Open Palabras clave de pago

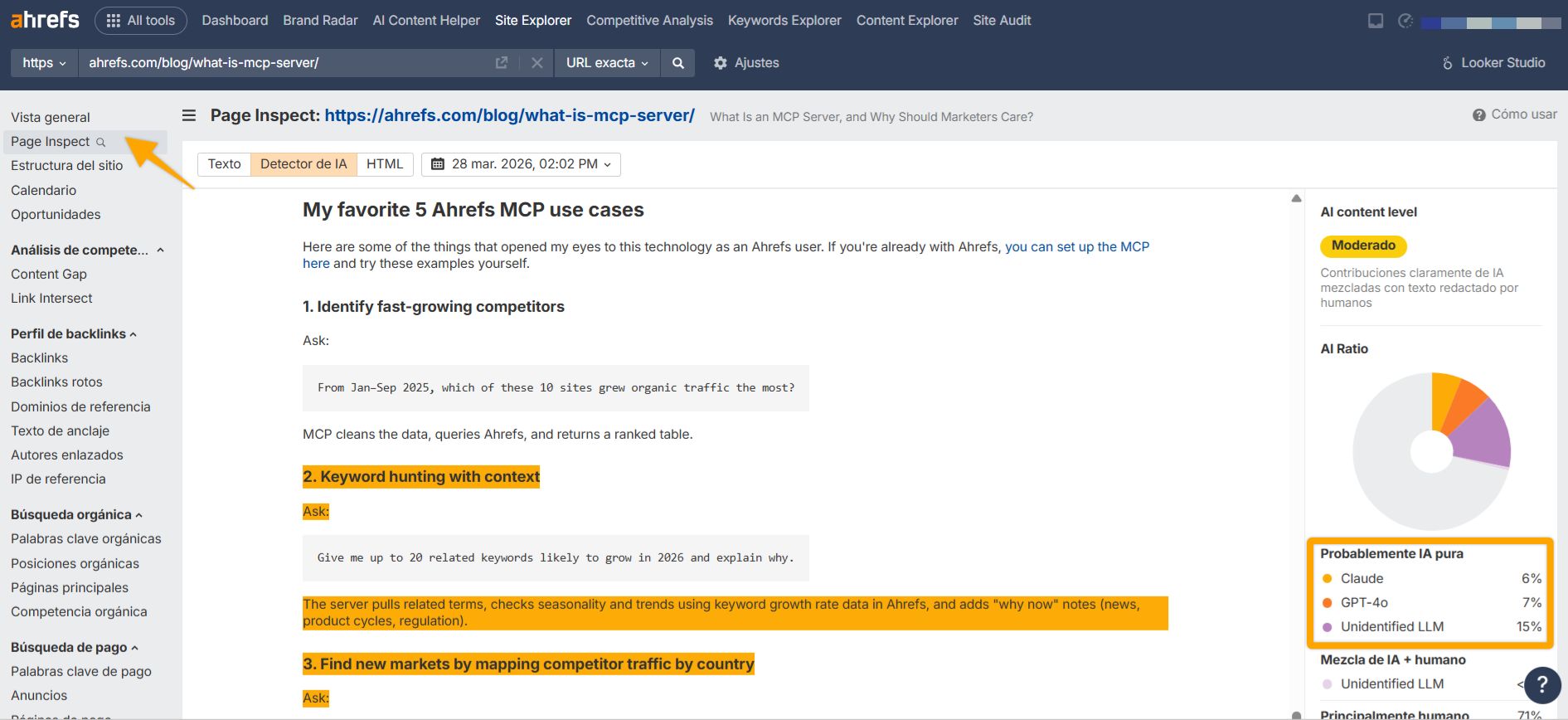tap(81, 672)
